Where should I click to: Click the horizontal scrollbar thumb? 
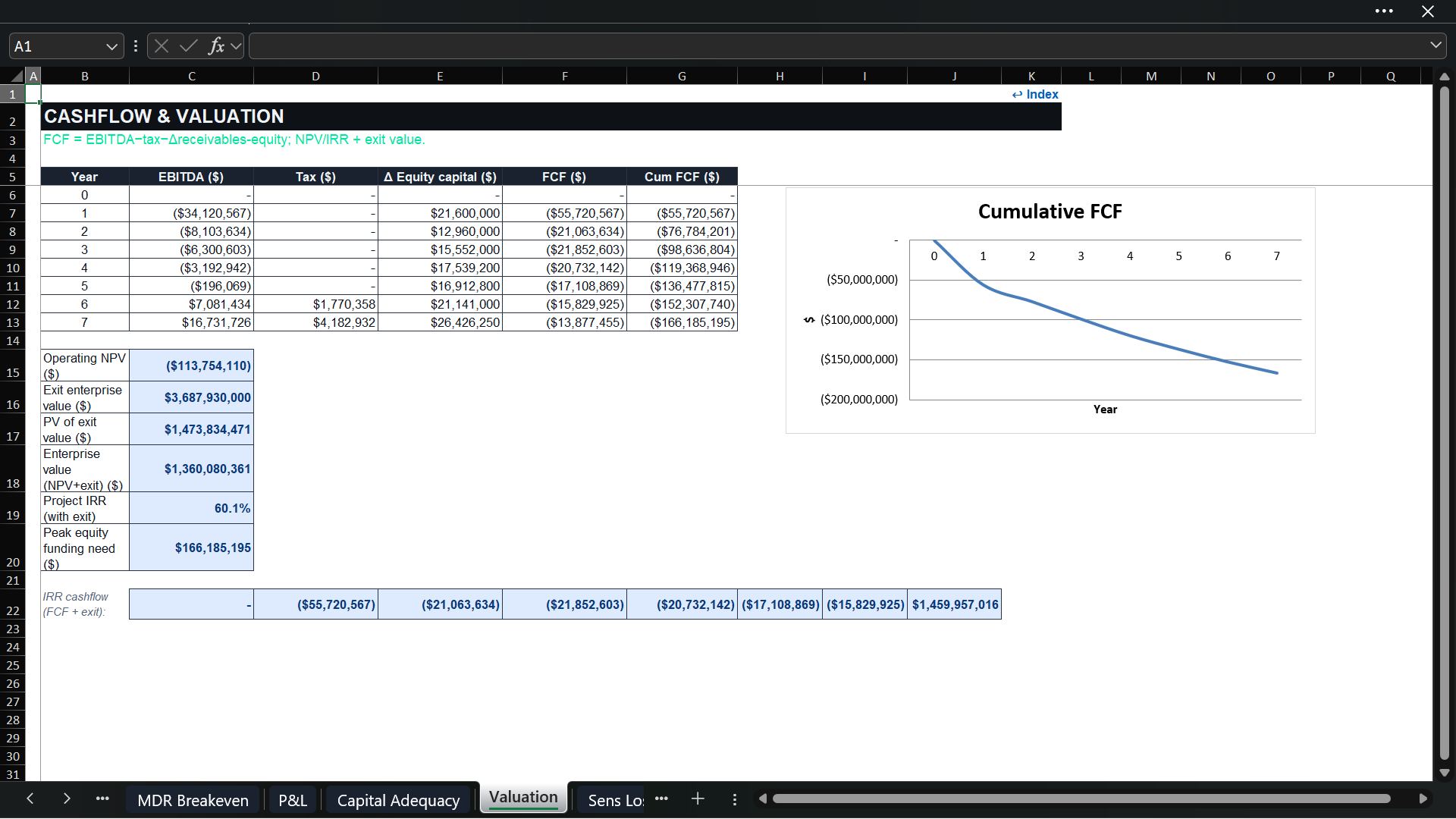[1081, 799]
